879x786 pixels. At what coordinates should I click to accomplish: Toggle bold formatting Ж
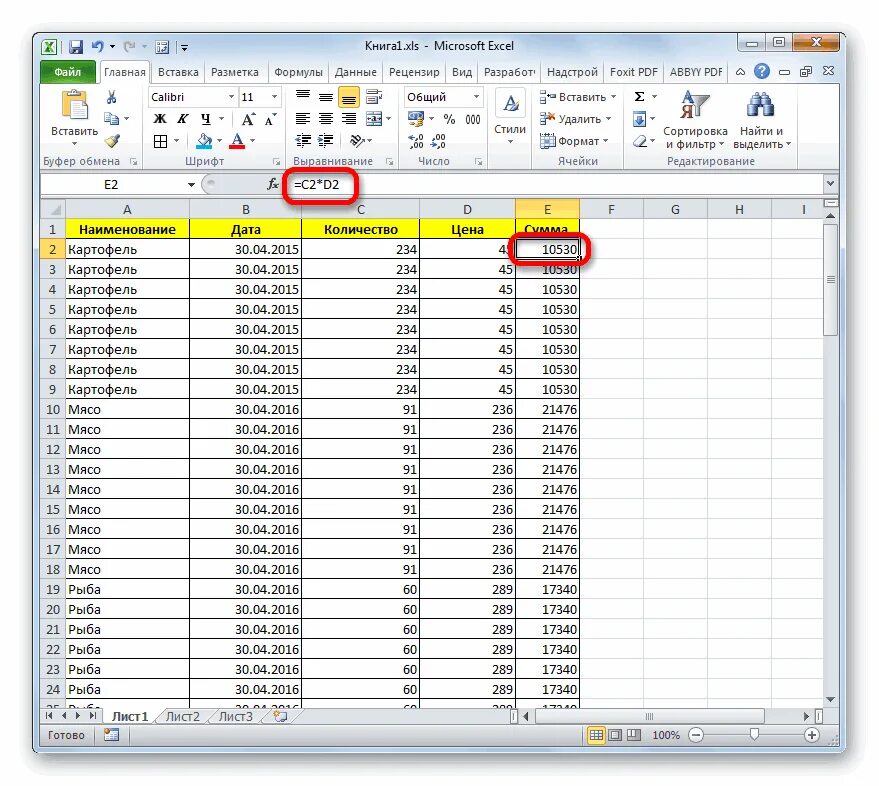[160, 119]
